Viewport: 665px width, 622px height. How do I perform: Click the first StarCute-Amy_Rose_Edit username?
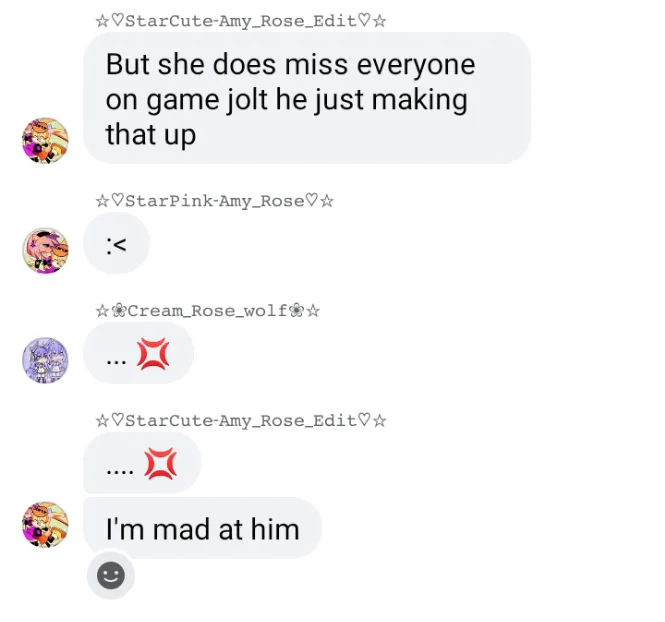click(x=241, y=21)
